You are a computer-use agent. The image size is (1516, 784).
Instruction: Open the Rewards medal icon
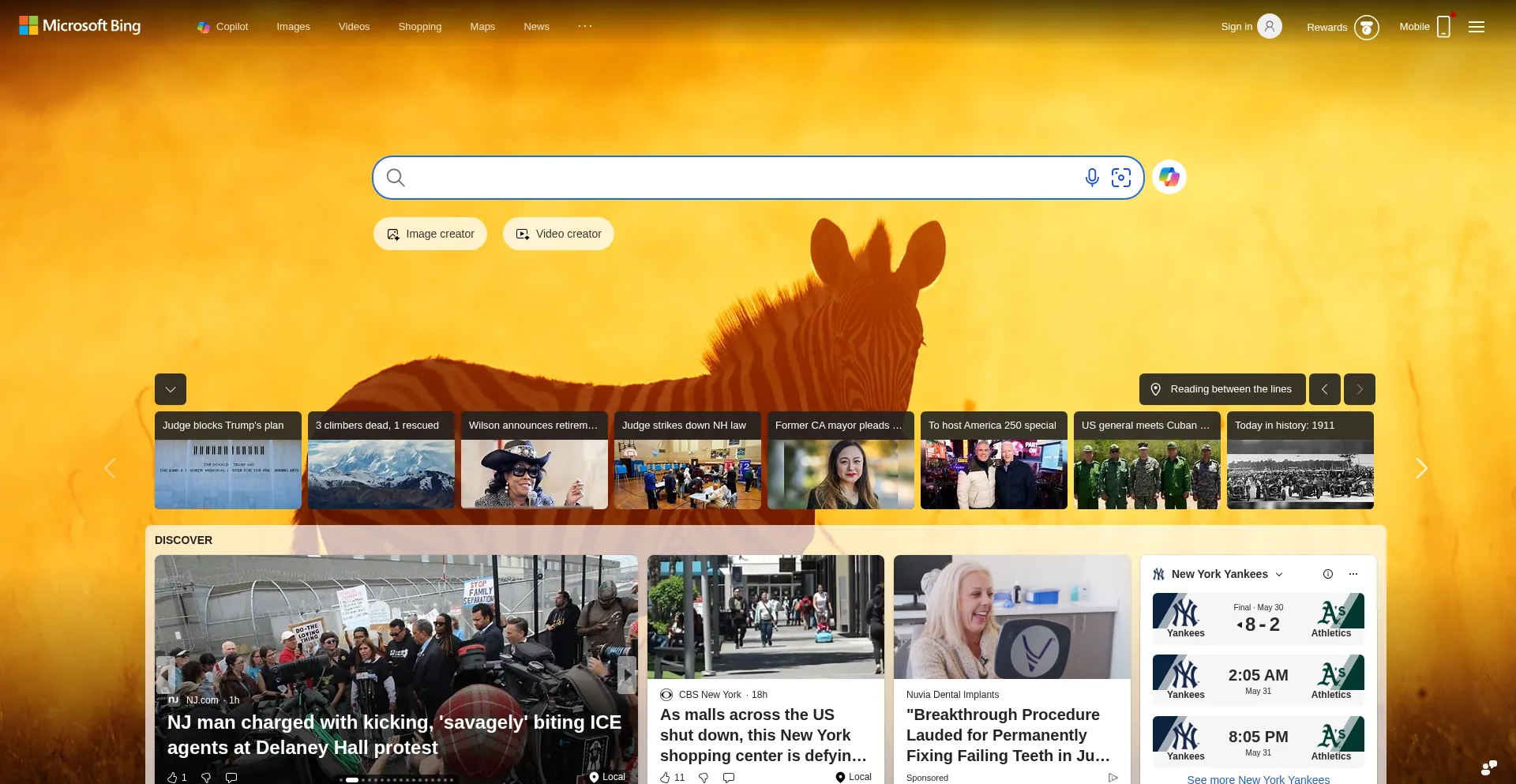coord(1367,28)
